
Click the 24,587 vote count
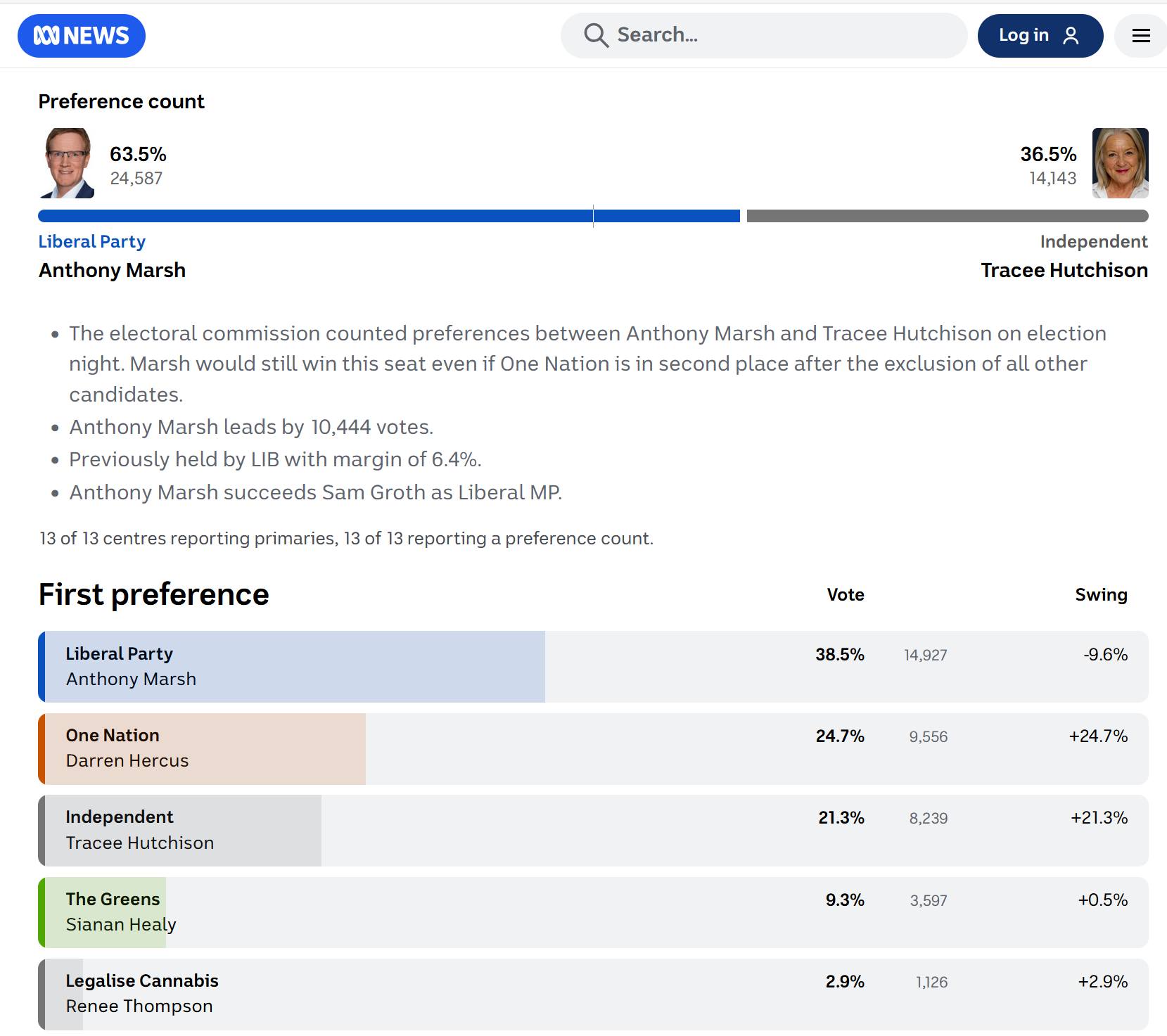point(136,179)
